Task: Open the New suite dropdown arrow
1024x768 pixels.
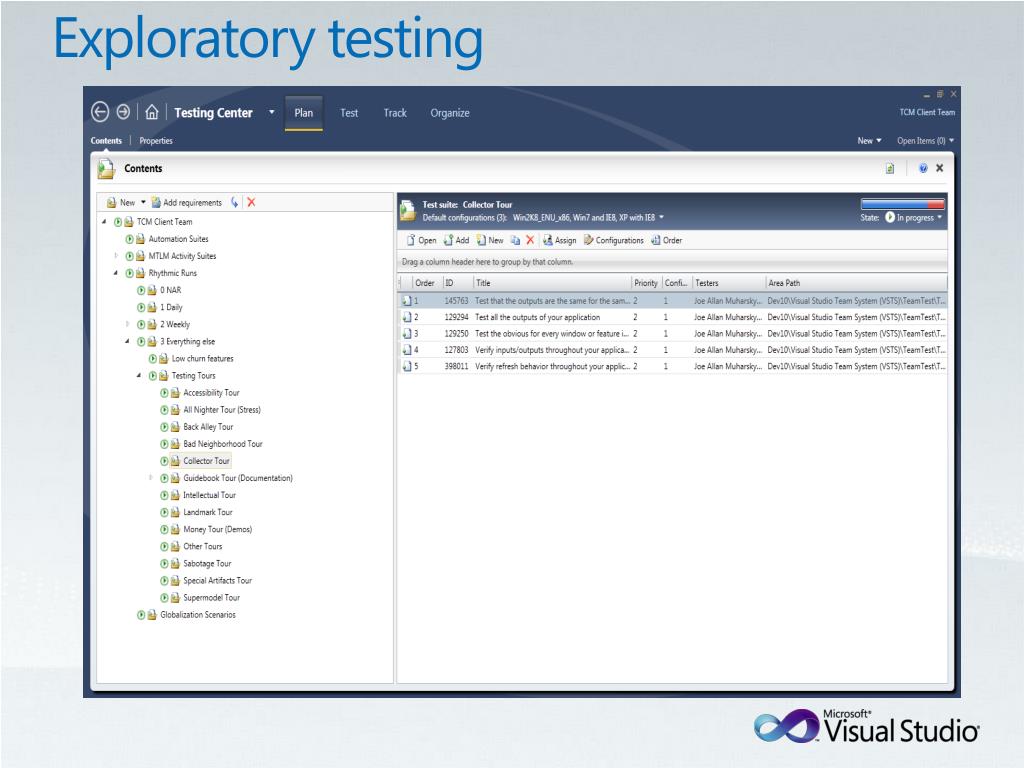Action: click(x=143, y=202)
